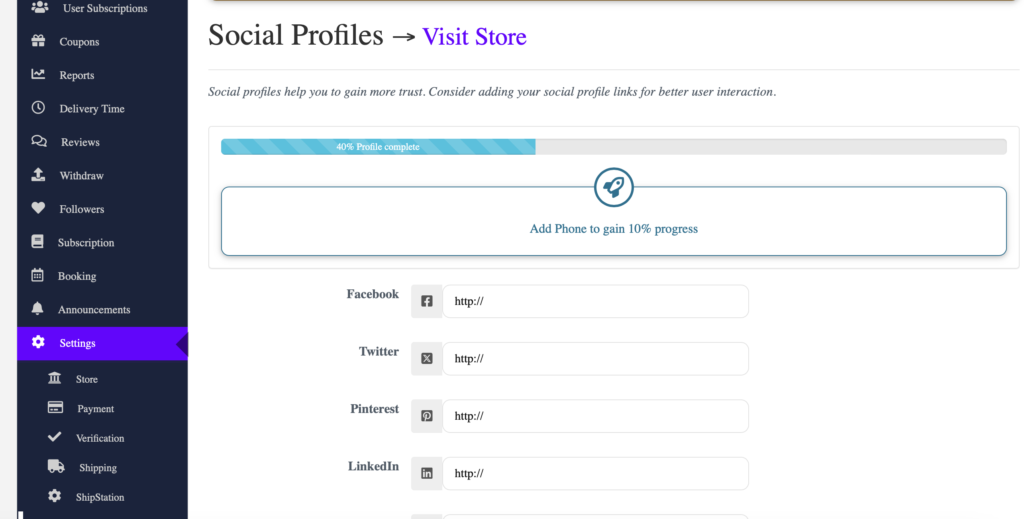
Task: Follow the Visit Store link
Action: point(474,37)
